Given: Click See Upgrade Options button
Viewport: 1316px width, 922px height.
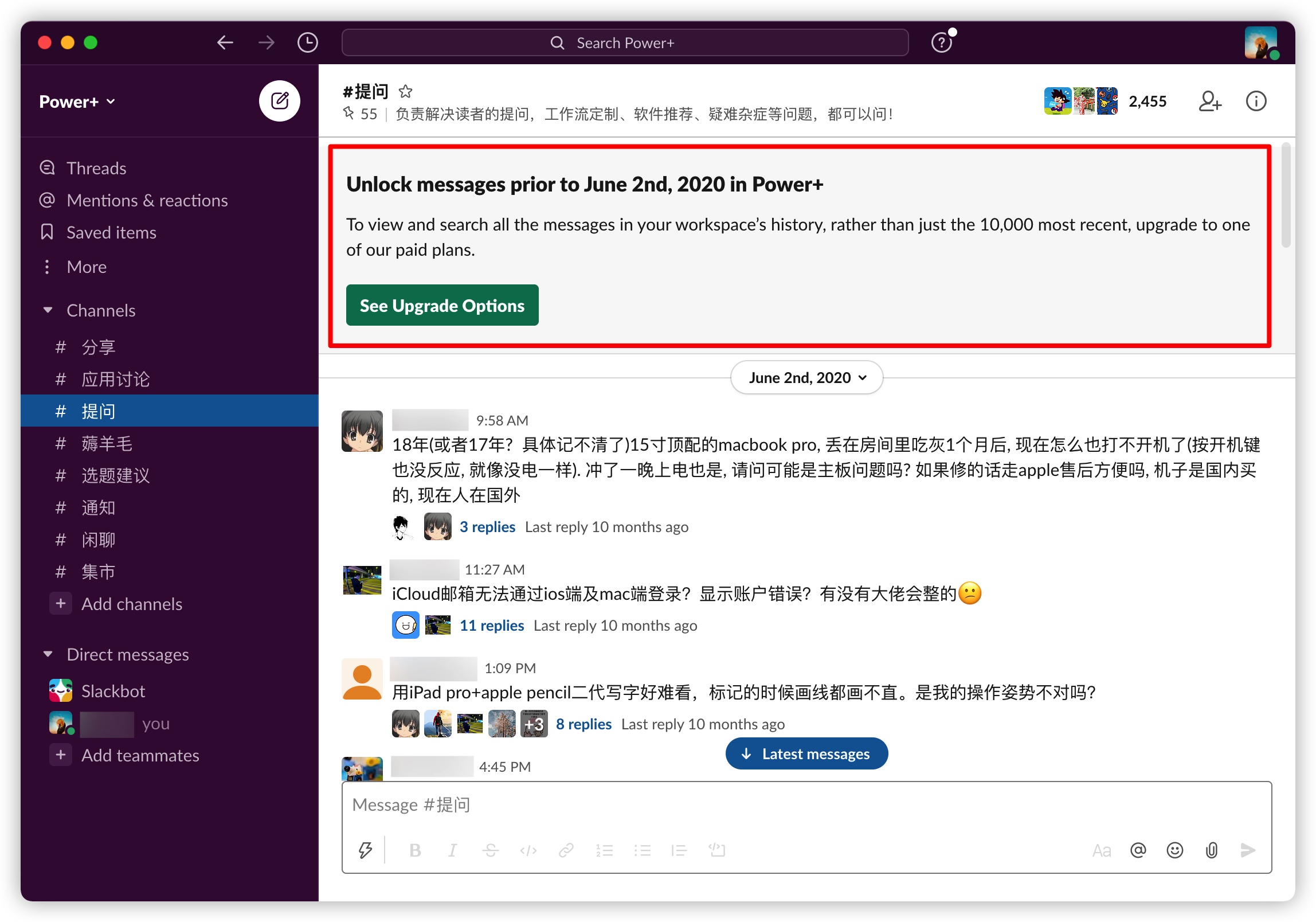Looking at the screenshot, I should (442, 305).
